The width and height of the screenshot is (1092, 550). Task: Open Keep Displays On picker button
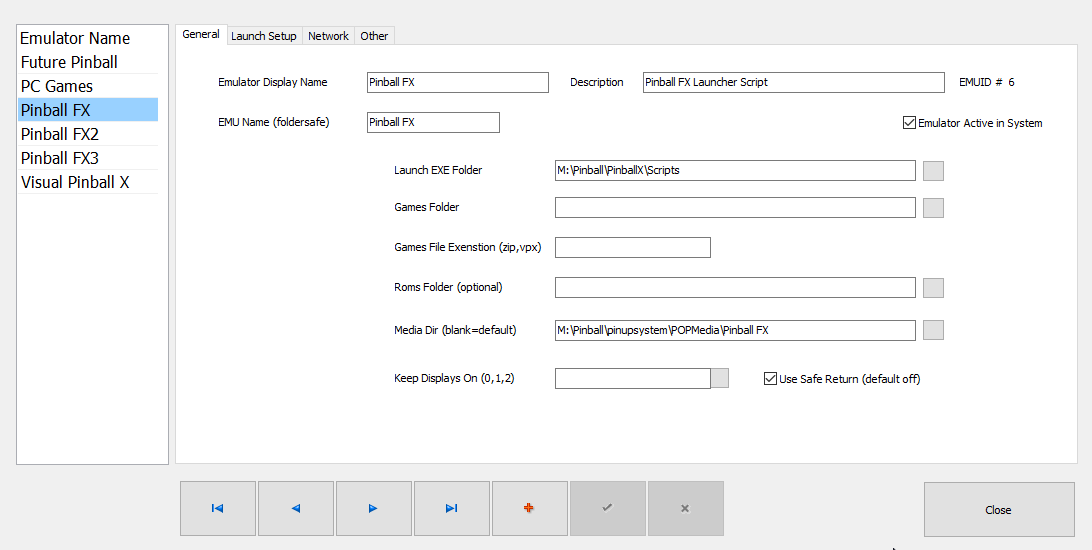pyautogui.click(x=720, y=378)
